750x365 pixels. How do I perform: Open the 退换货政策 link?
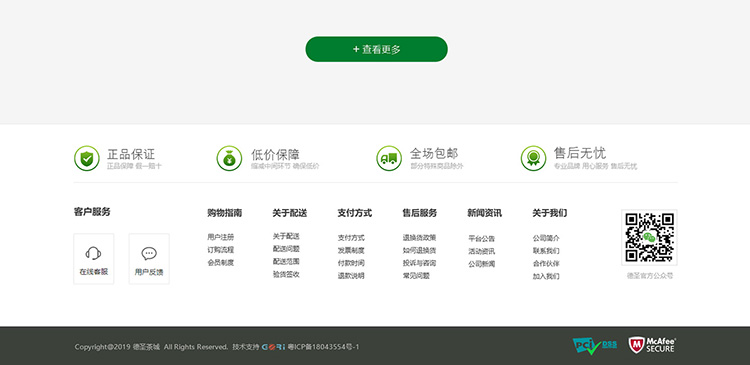pyautogui.click(x=419, y=237)
